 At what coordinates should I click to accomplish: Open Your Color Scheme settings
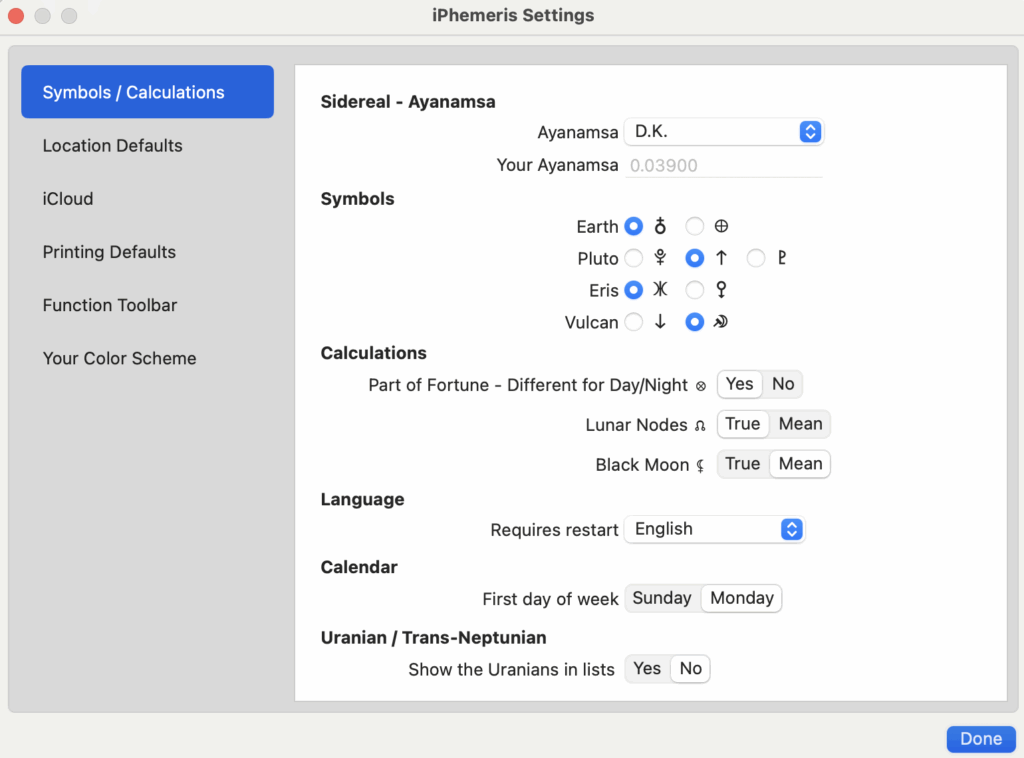click(x=119, y=358)
